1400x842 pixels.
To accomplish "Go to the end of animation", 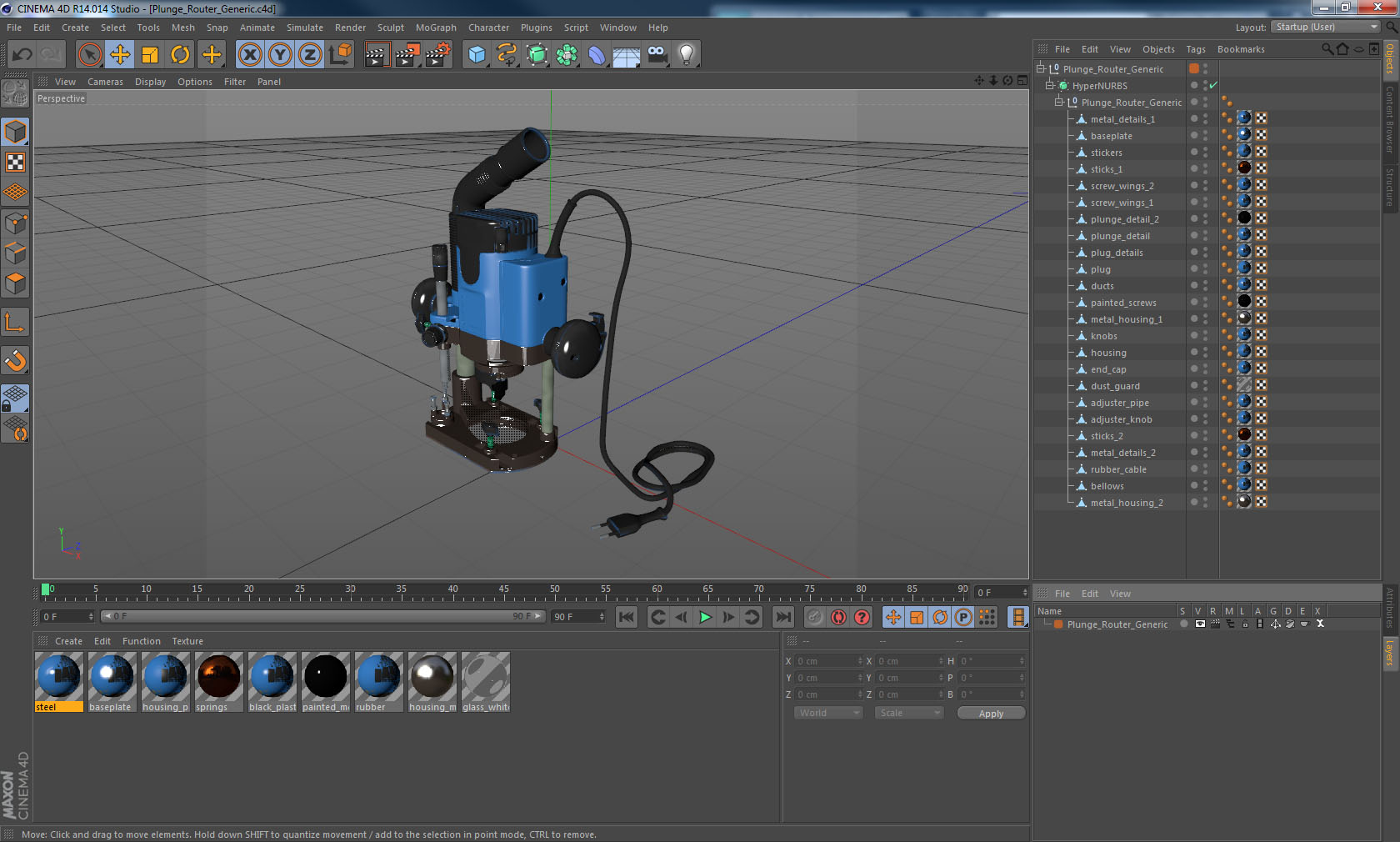I will tap(783, 617).
